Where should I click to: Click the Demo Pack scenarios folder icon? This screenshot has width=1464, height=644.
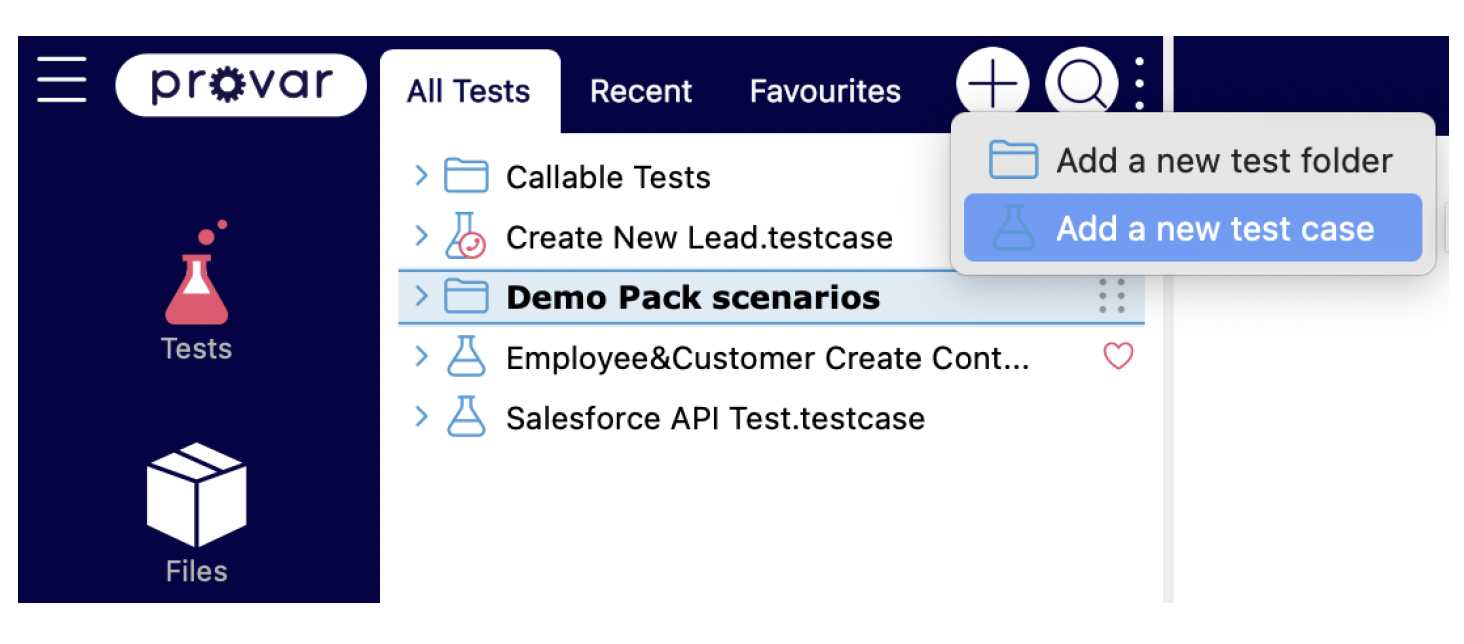coord(466,297)
